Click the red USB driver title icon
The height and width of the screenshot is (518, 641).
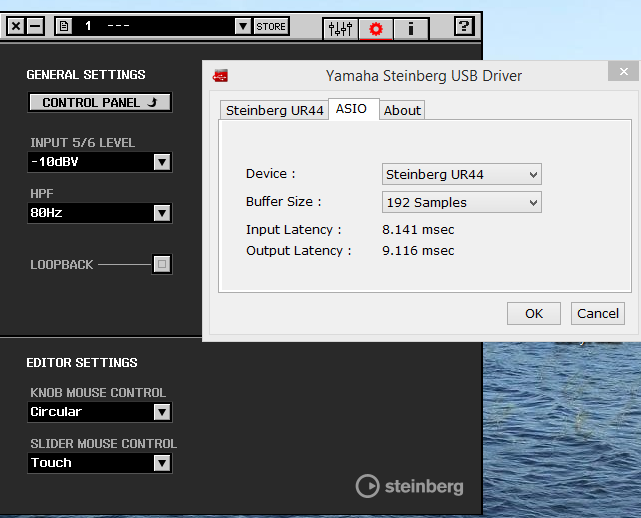[x=220, y=76]
